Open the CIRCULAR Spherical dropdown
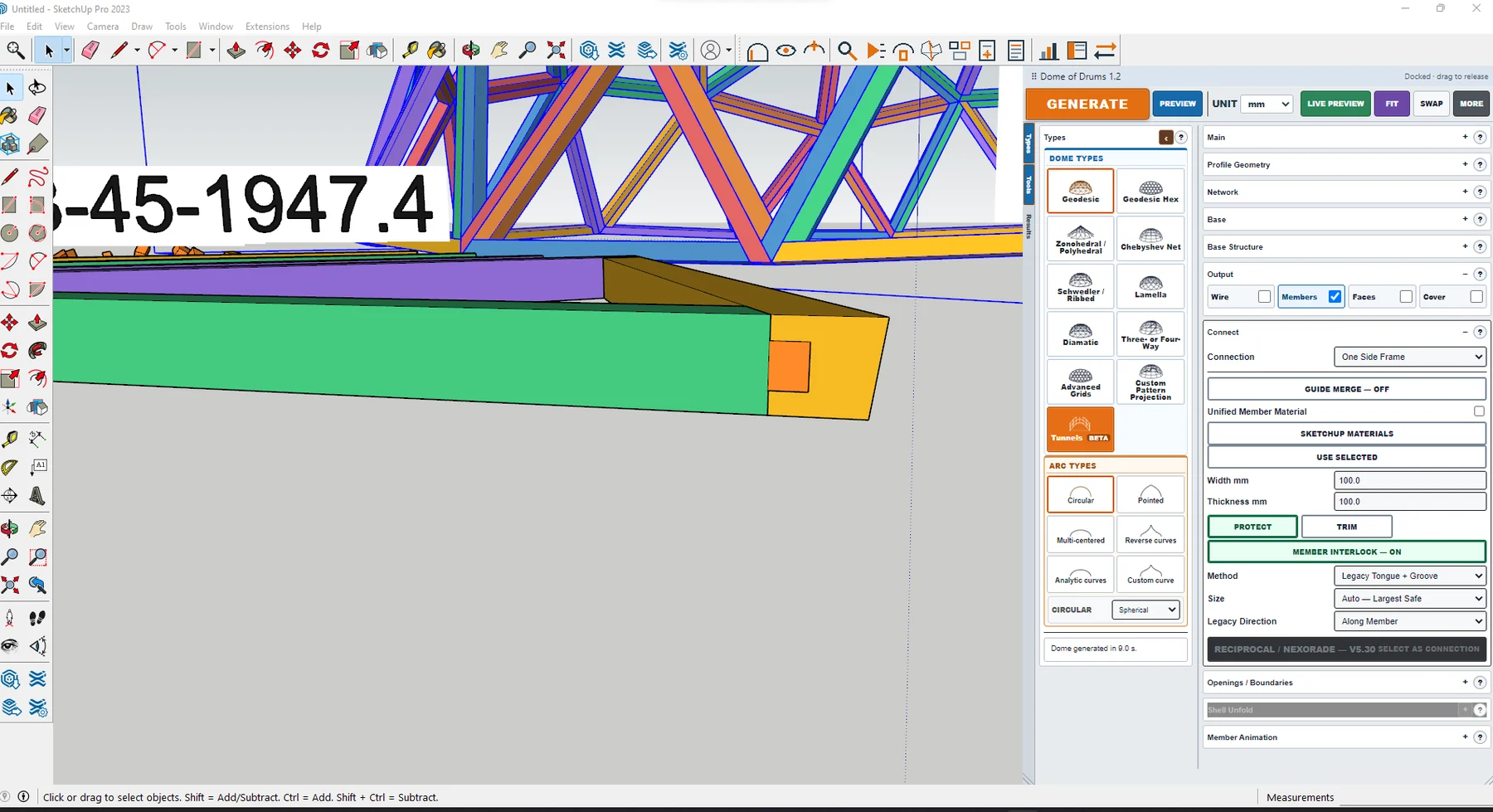This screenshot has width=1493, height=812. pos(1145,610)
